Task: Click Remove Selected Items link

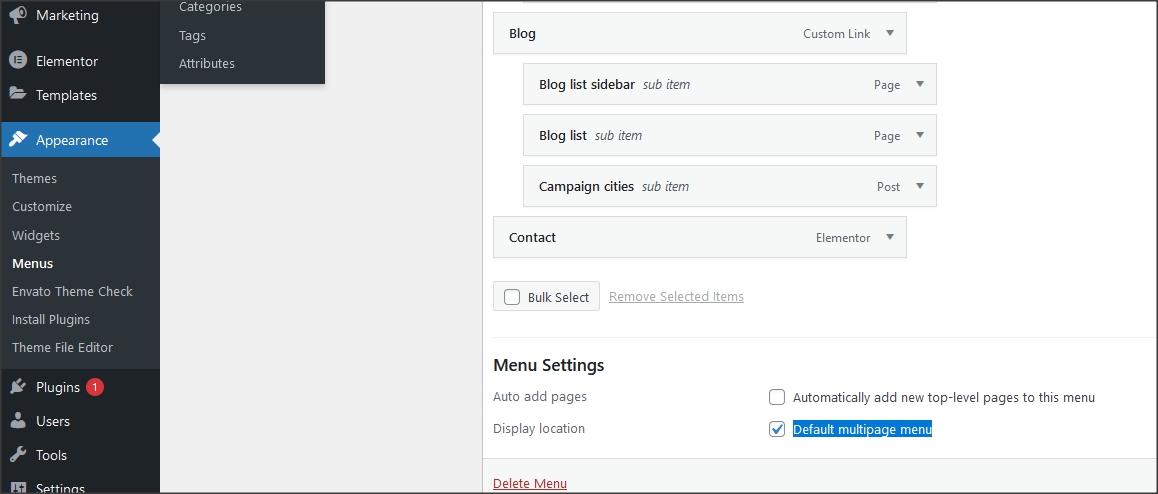Action: pos(676,297)
